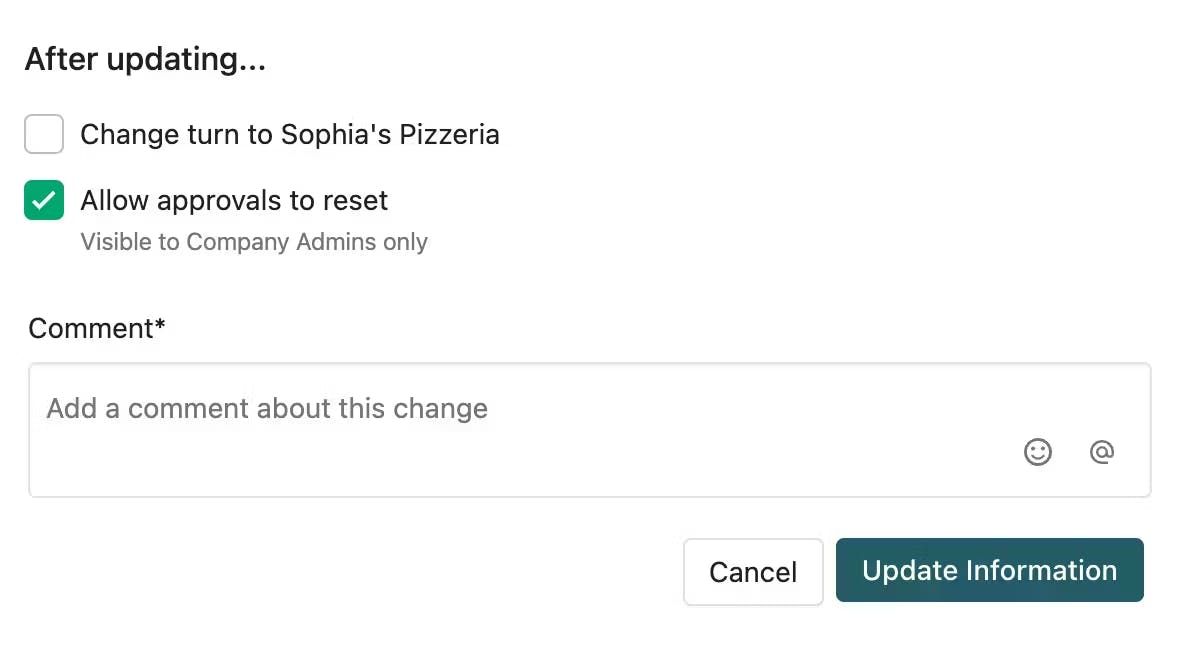Open the emoji picker in comment box
The image size is (1182, 668).
click(x=1037, y=452)
